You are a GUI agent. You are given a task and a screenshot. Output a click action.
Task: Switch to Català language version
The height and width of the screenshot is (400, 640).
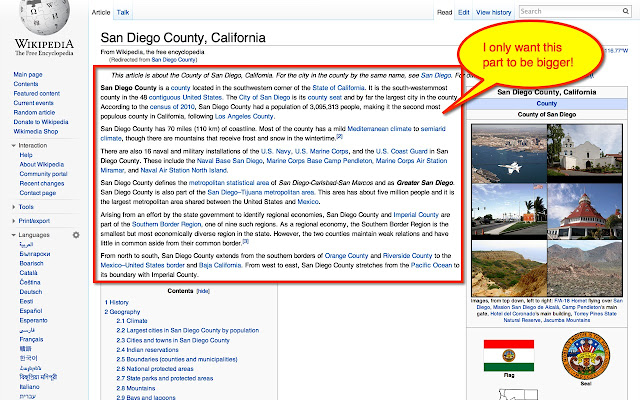28,273
